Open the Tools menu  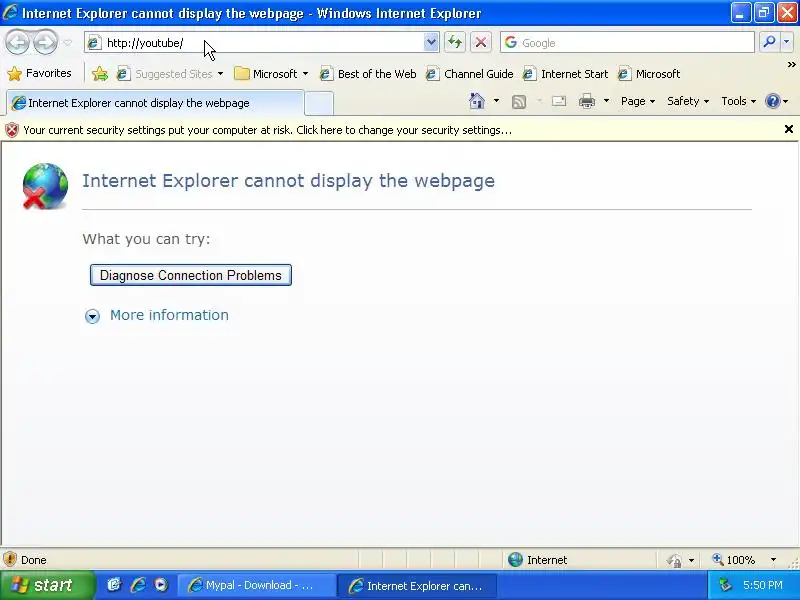tap(738, 101)
